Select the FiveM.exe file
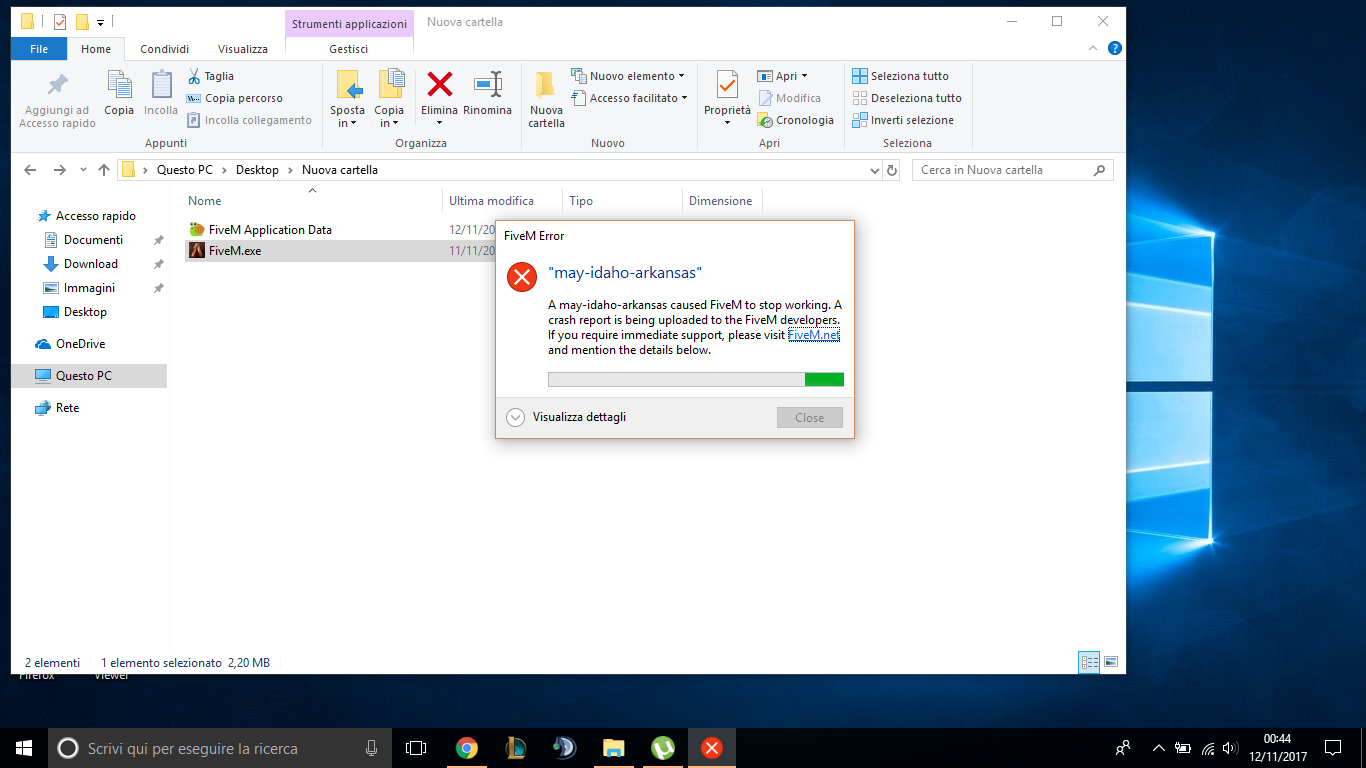The height and width of the screenshot is (768, 1366). [x=235, y=251]
